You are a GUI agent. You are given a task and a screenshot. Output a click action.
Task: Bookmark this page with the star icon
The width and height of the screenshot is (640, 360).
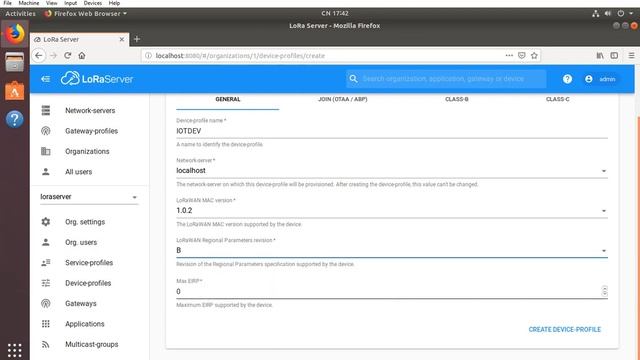pyautogui.click(x=534, y=56)
